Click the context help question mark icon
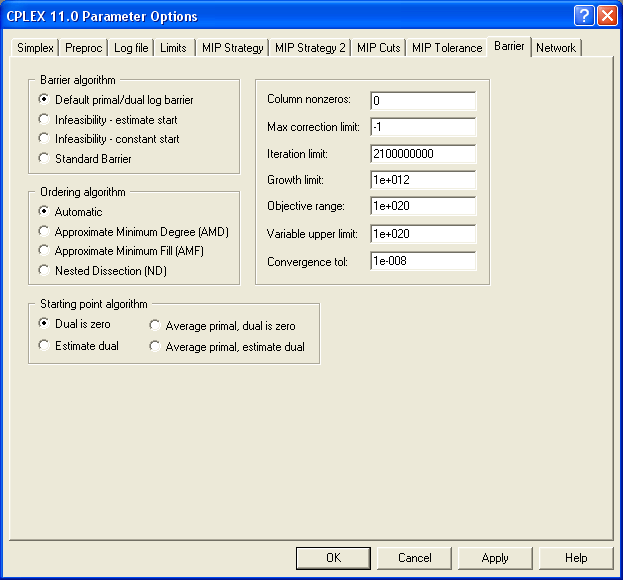The width and height of the screenshot is (623, 580). pos(584,16)
